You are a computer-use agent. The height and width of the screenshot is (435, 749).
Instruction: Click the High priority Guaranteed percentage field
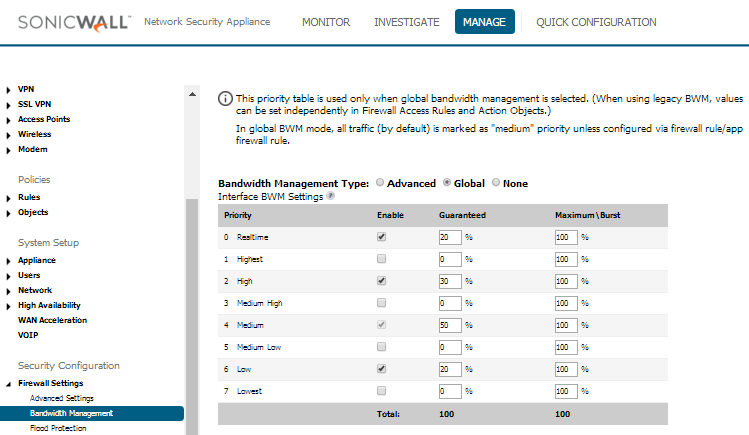[x=449, y=281]
